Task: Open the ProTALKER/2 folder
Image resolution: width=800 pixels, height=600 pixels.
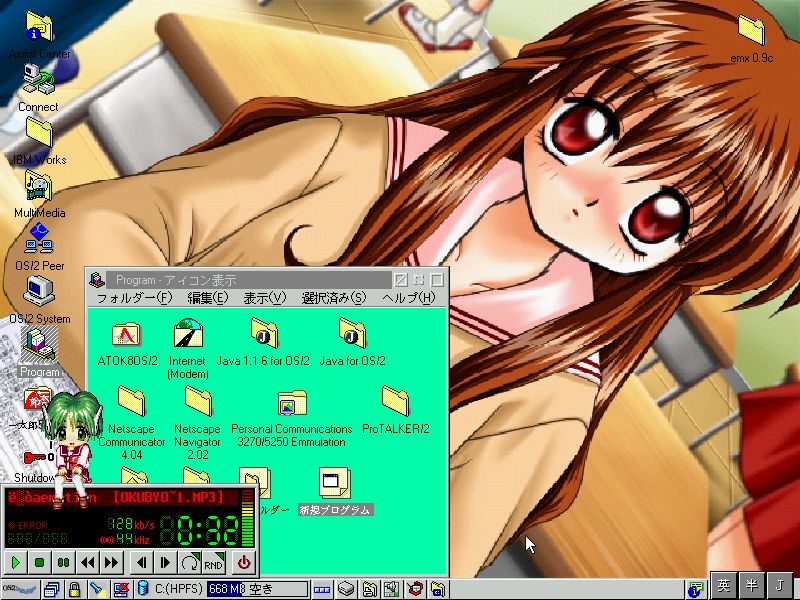Action: [x=395, y=401]
